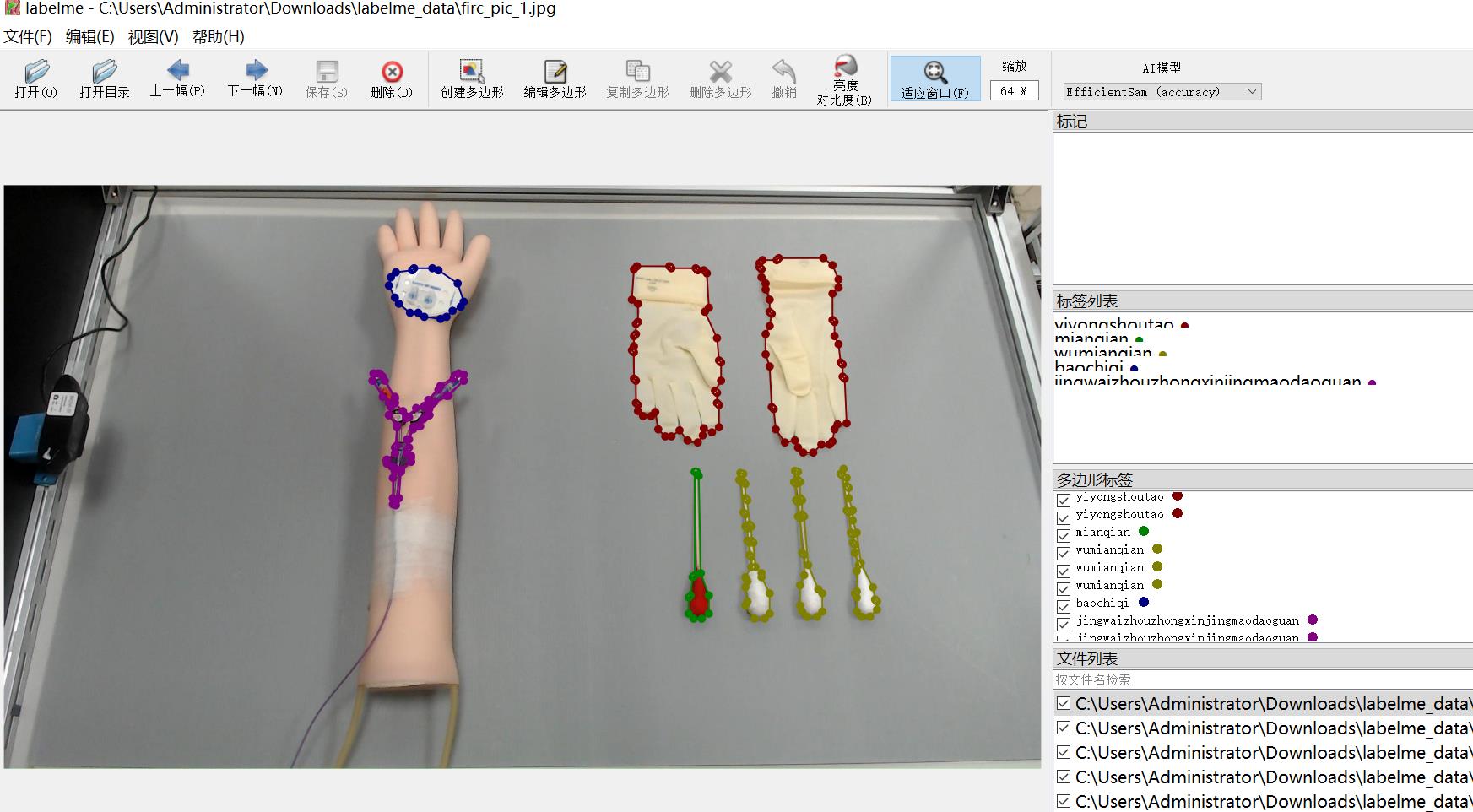Open the 帮助(H) menu
Viewport: 1473px width, 812px height.
pyautogui.click(x=218, y=37)
